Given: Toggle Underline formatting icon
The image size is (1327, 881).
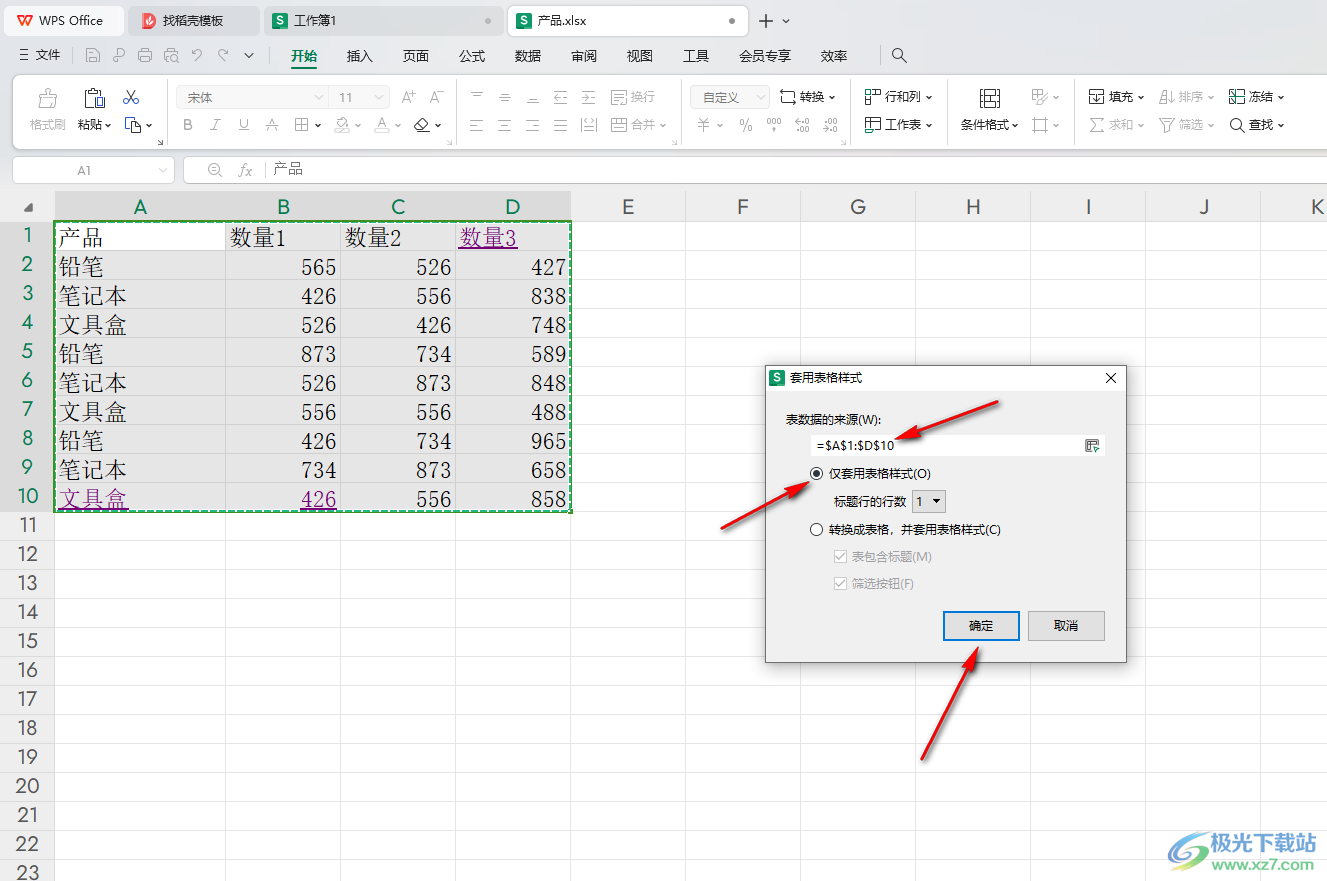Looking at the screenshot, I should [x=243, y=125].
